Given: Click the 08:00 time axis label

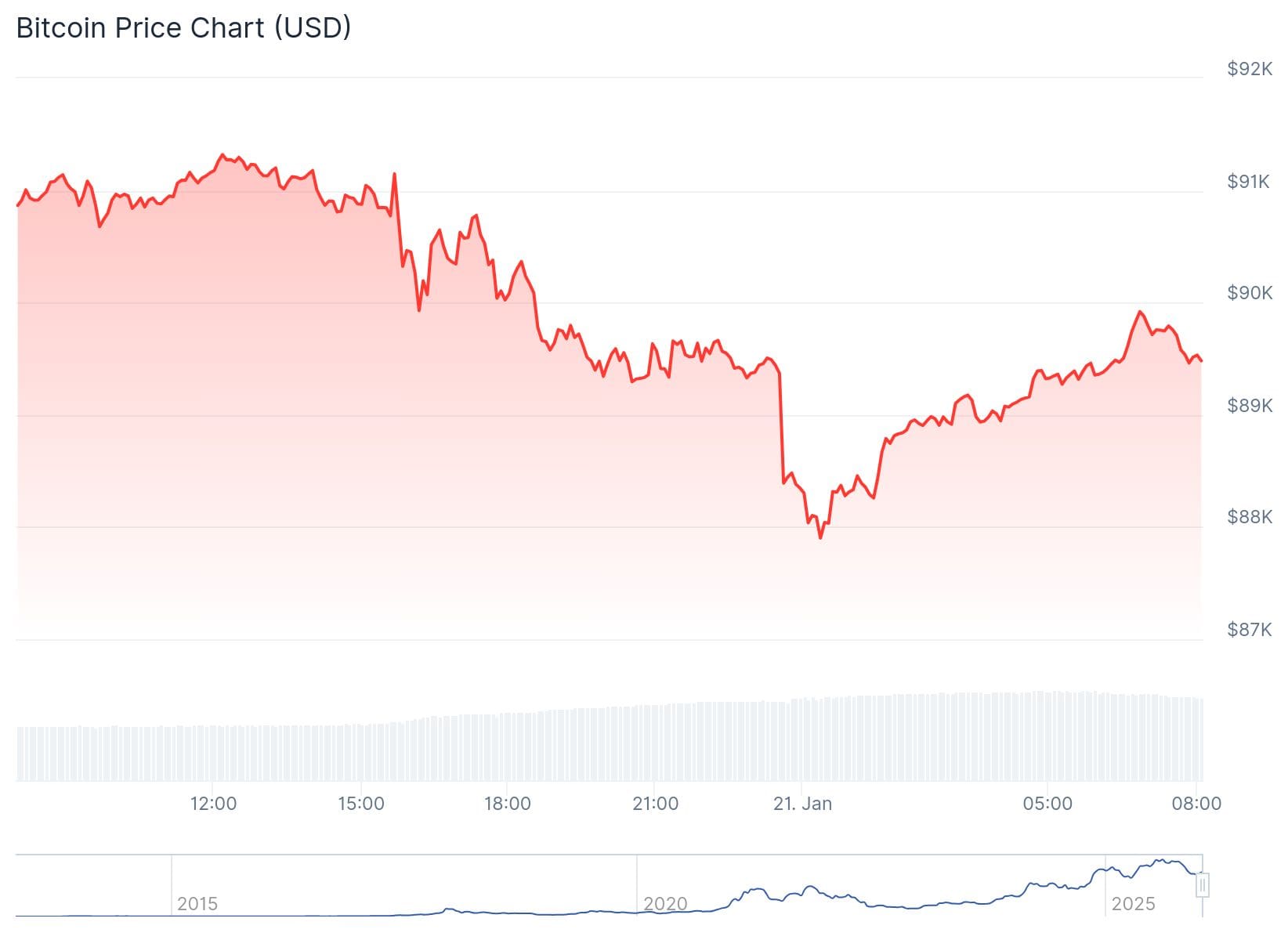Looking at the screenshot, I should 1196,804.
